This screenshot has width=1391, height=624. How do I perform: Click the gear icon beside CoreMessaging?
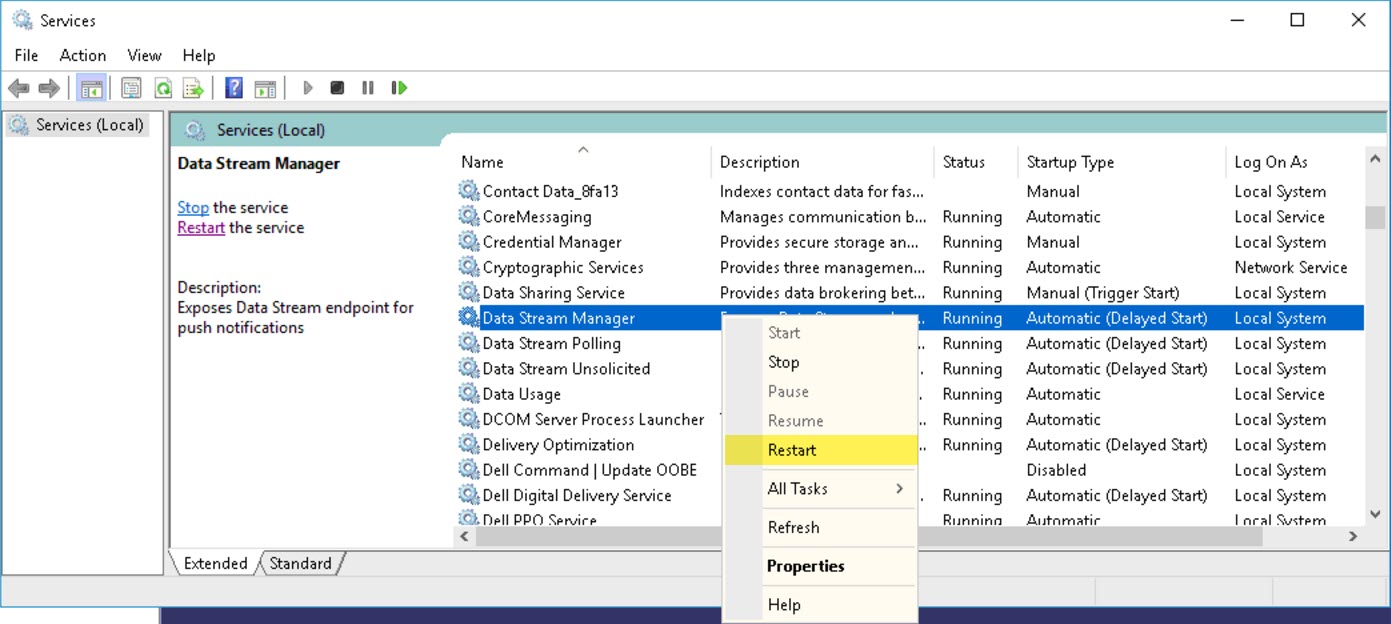[x=469, y=216]
